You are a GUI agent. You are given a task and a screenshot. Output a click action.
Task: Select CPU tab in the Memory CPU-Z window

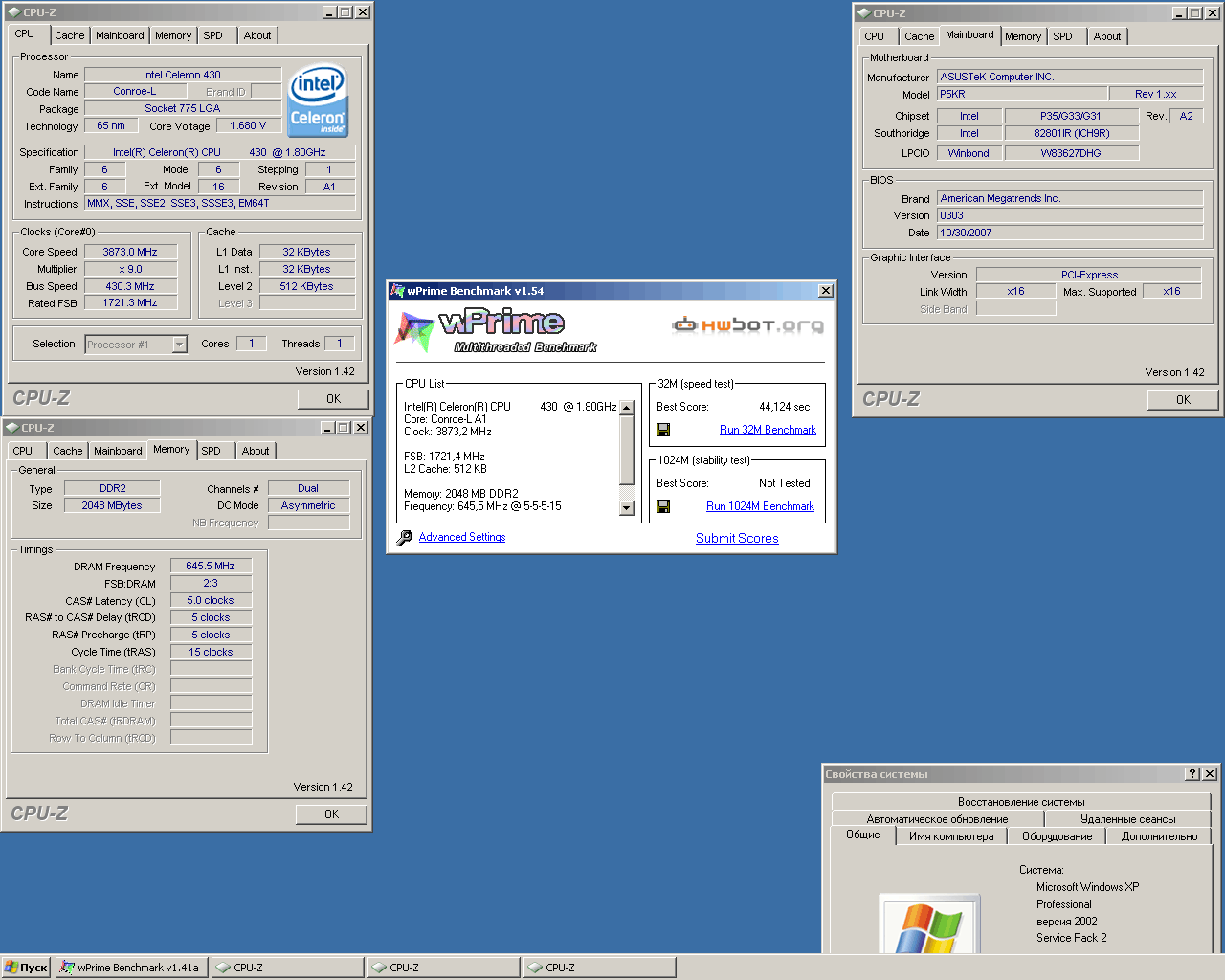(x=23, y=451)
